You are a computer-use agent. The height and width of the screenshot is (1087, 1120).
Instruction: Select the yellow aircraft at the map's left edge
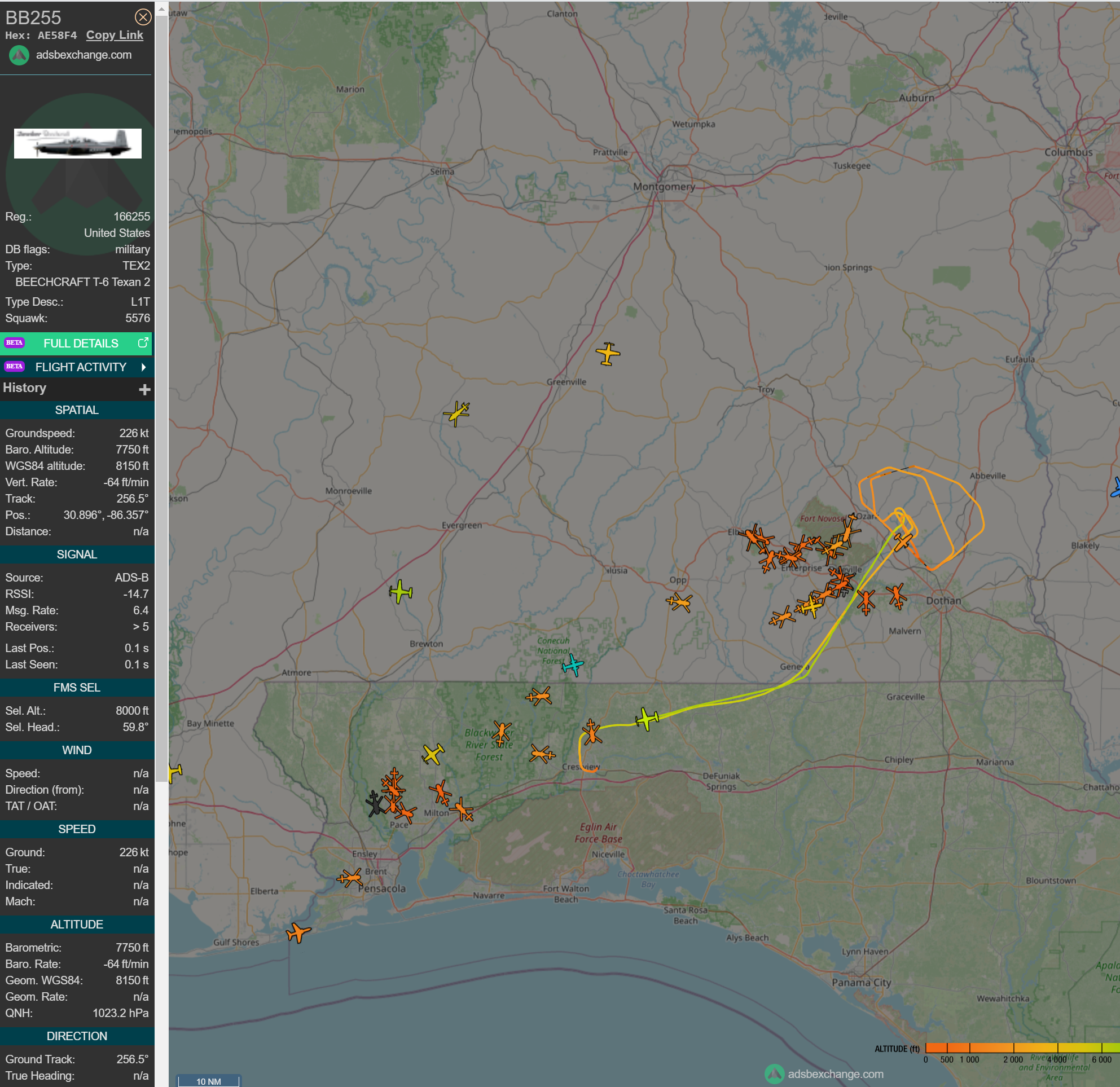(x=174, y=773)
